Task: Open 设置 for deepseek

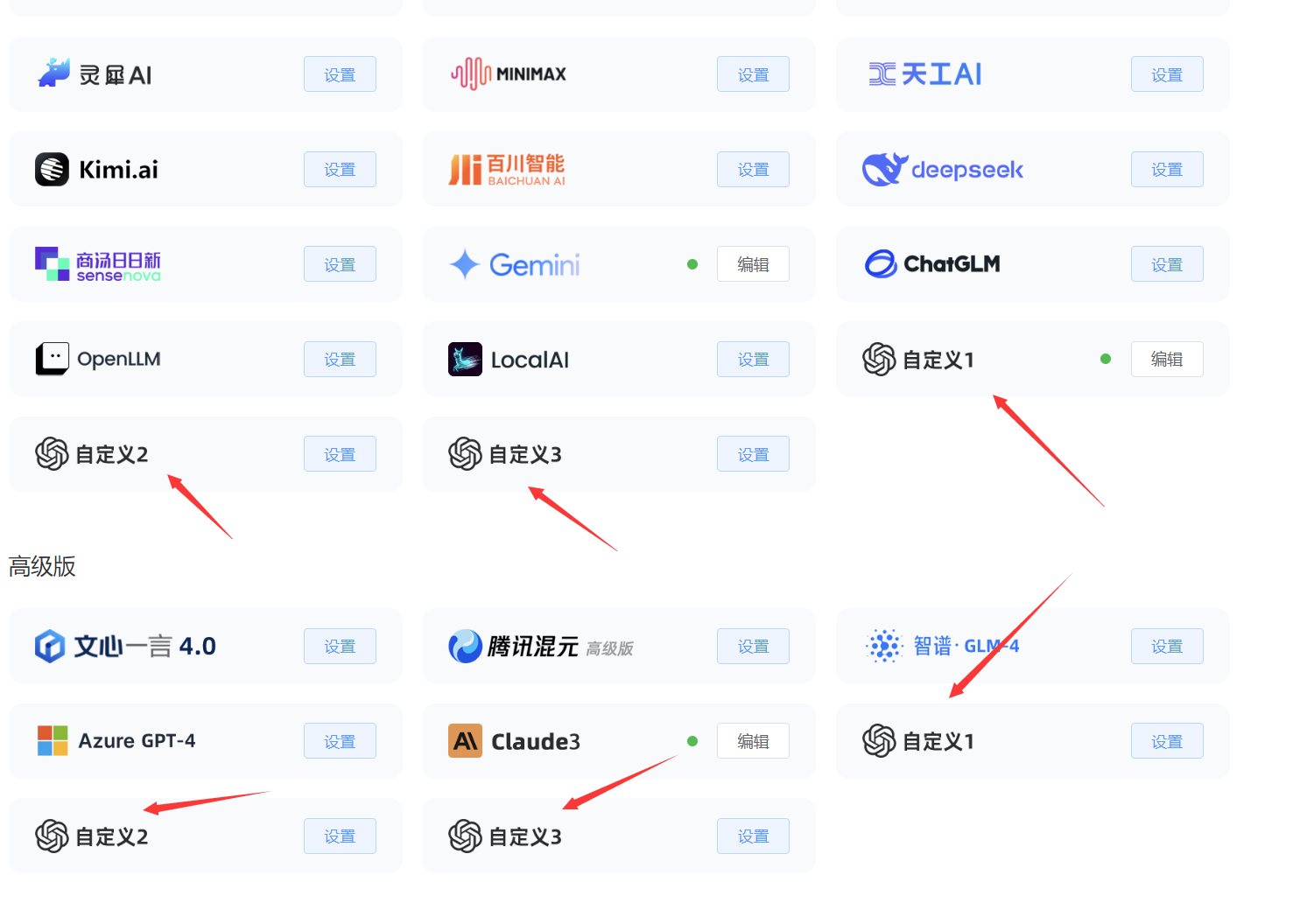Action: point(1167,169)
